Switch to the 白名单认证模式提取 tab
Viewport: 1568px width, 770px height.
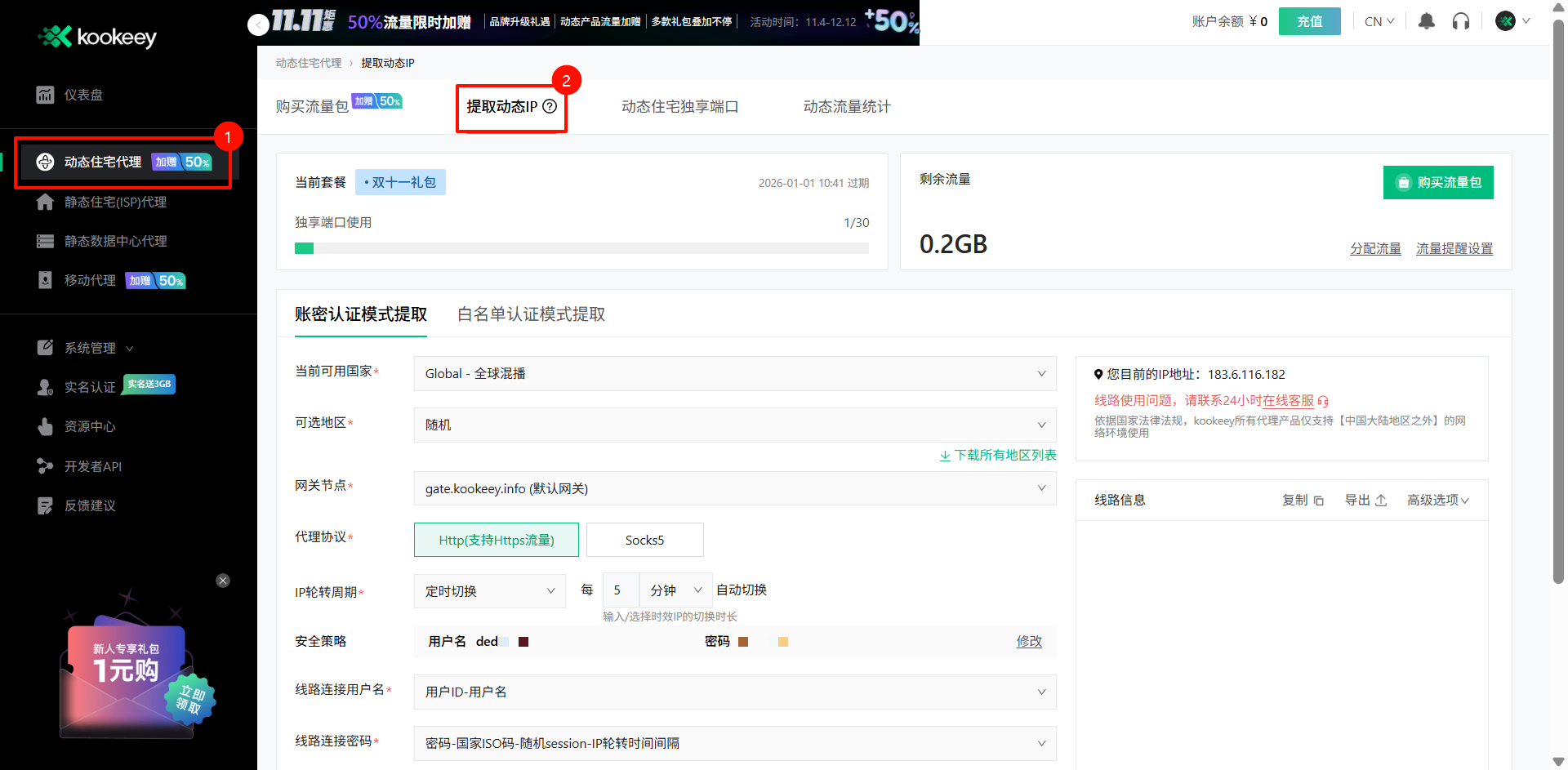pos(530,314)
